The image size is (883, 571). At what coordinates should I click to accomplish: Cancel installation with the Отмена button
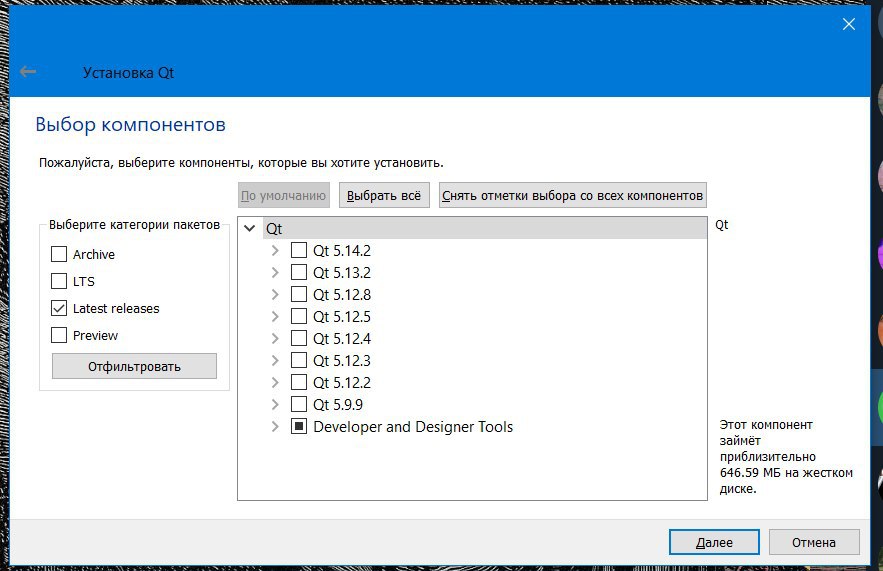814,542
